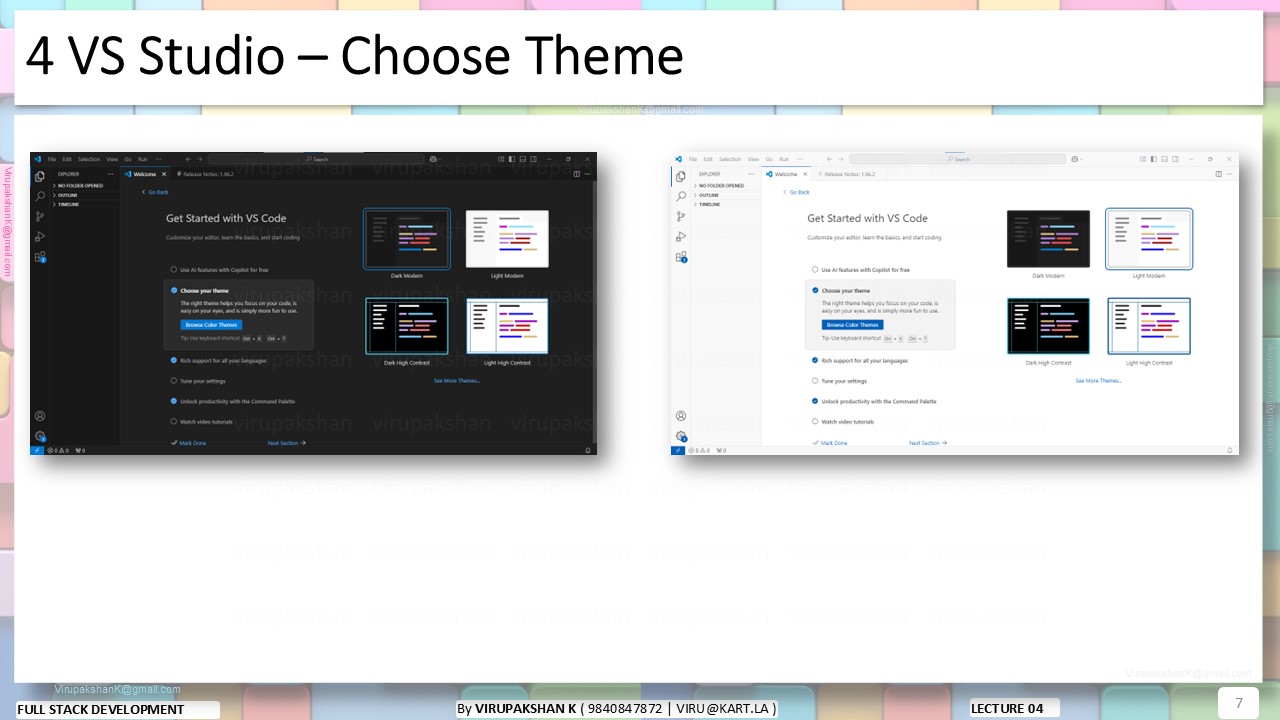The image size is (1280, 720).
Task: Open Manage gear icon in dark VS Code window
Action: (40, 436)
